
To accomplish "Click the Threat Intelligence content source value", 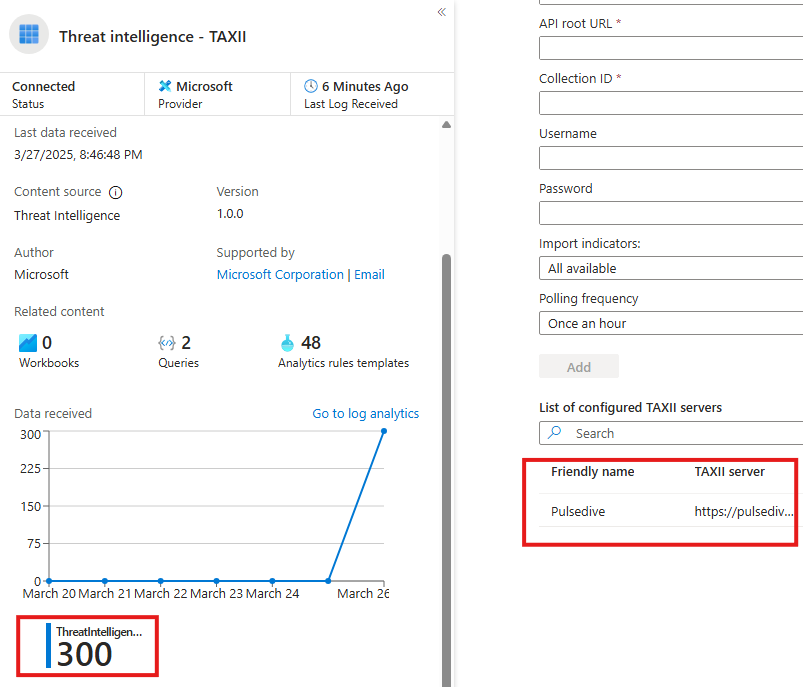I will point(67,216).
